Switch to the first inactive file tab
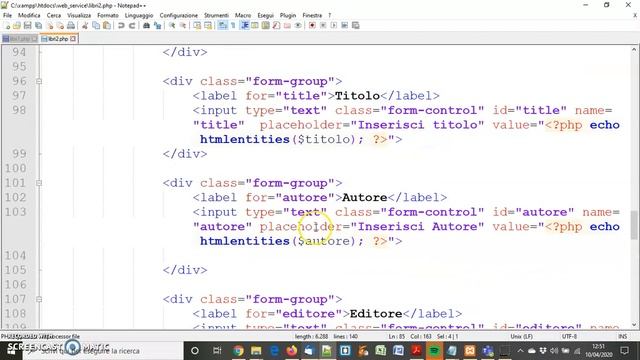 pos(20,39)
